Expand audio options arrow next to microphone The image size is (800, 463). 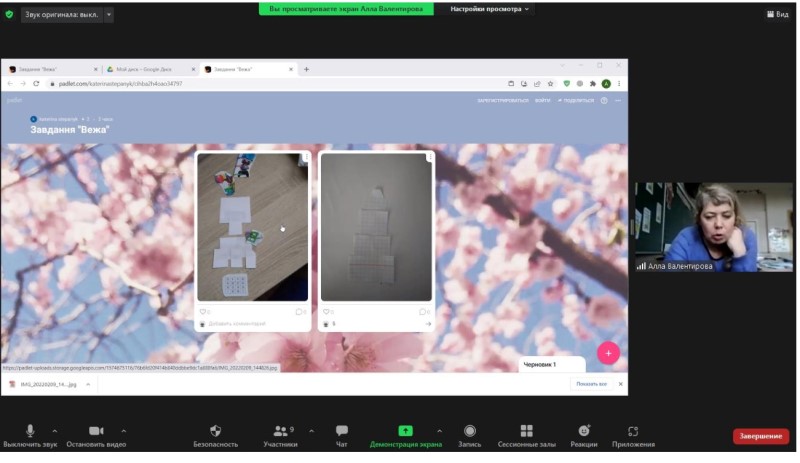pyautogui.click(x=54, y=431)
